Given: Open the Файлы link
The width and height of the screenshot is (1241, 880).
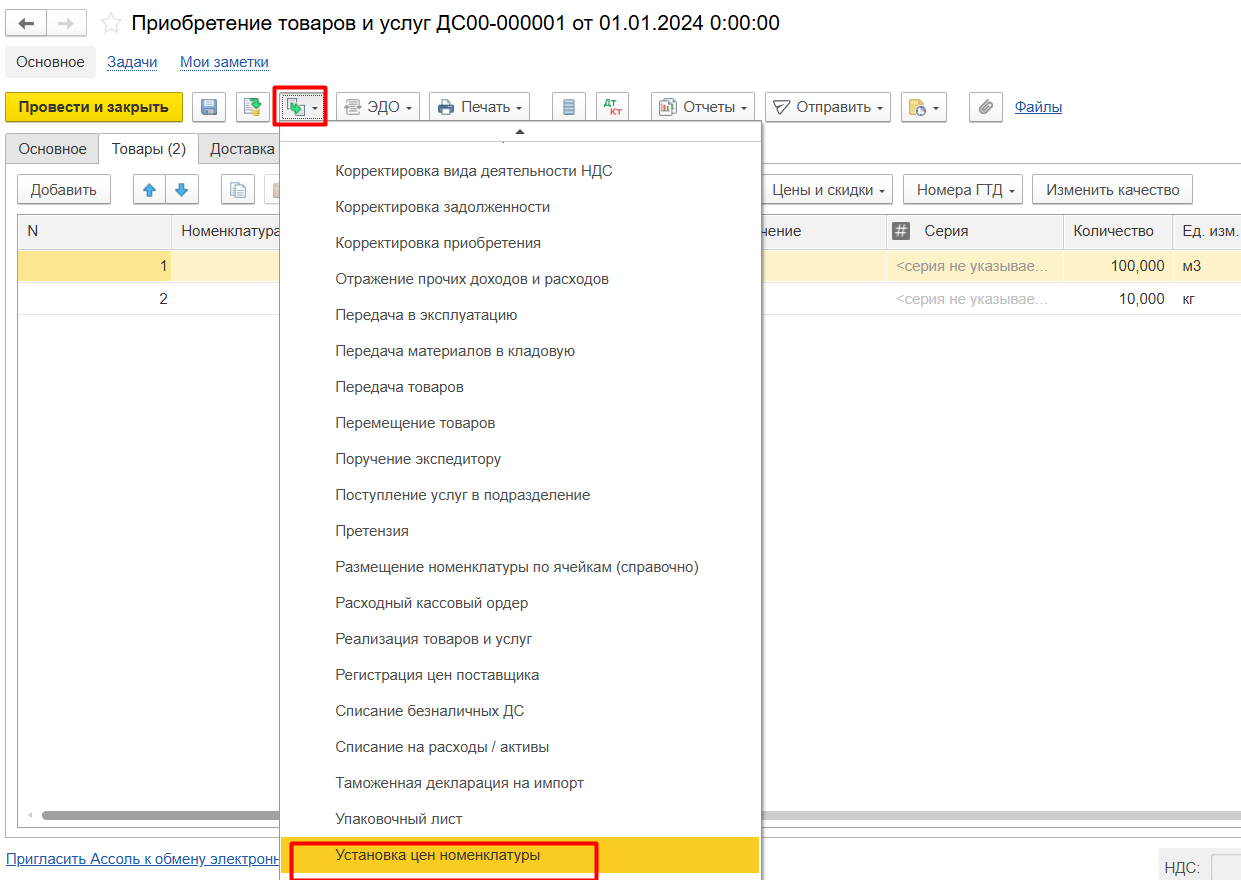Looking at the screenshot, I should click(x=1038, y=107).
